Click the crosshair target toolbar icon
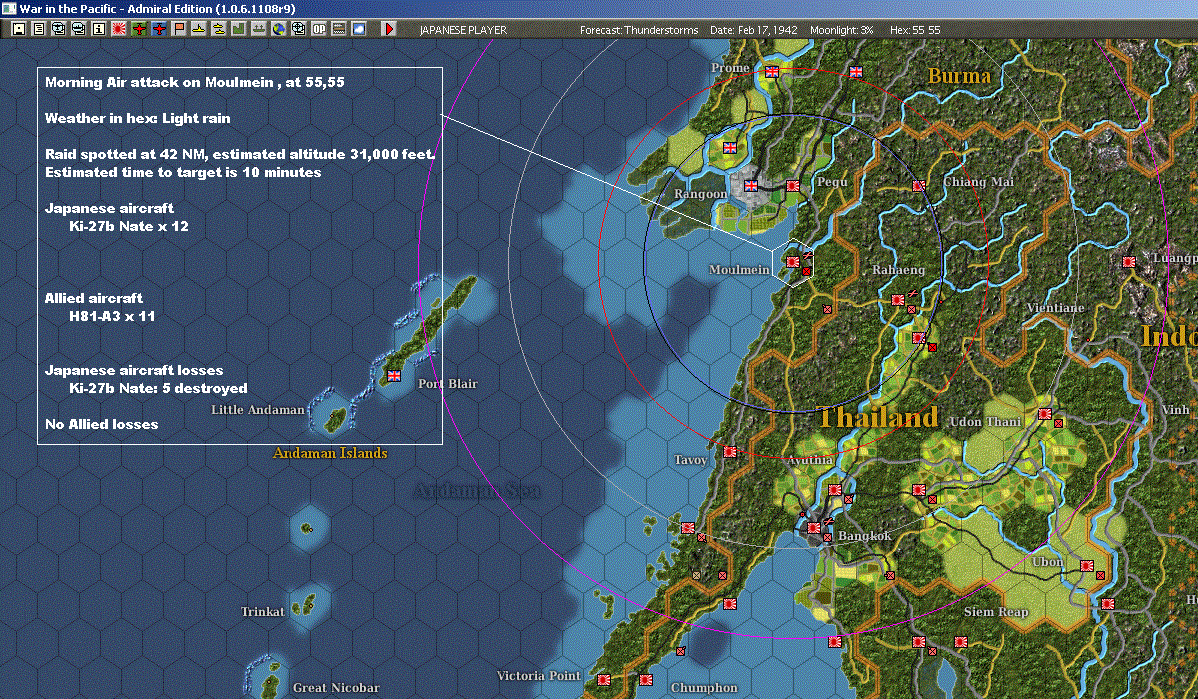The height and width of the screenshot is (699, 1198). (299, 29)
